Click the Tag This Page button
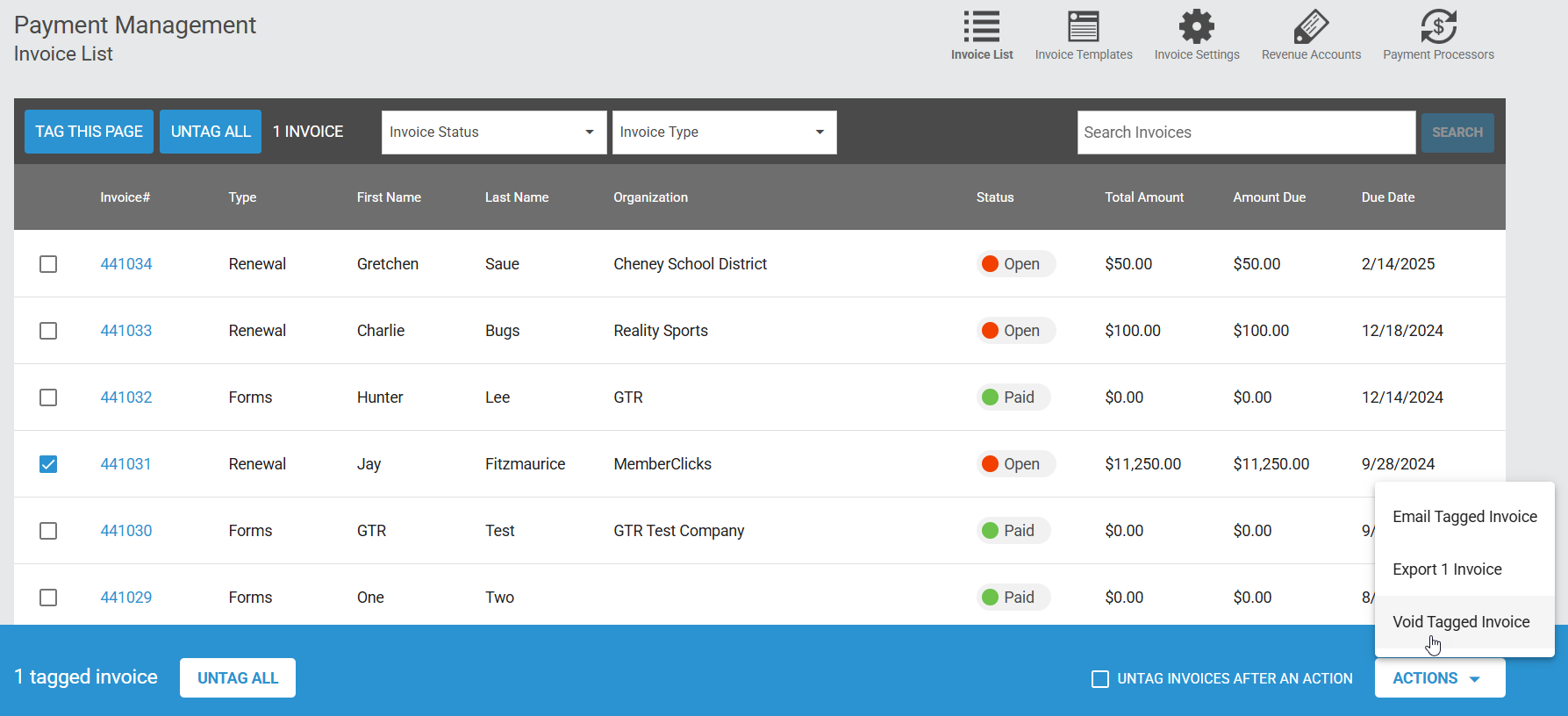This screenshot has width=1568, height=716. pos(89,132)
